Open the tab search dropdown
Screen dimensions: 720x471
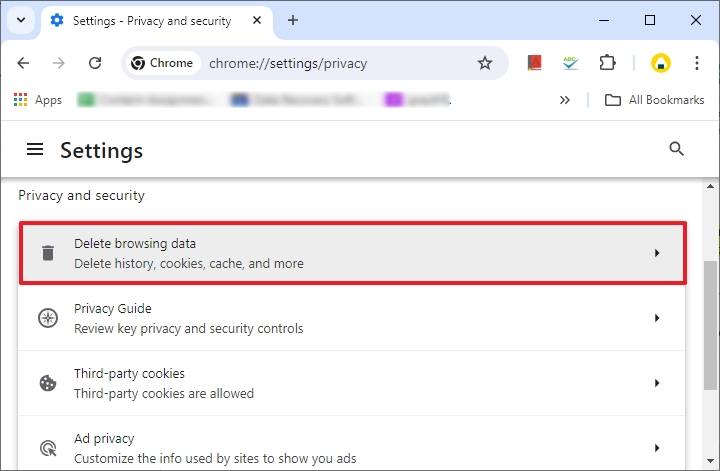[x=21, y=20]
